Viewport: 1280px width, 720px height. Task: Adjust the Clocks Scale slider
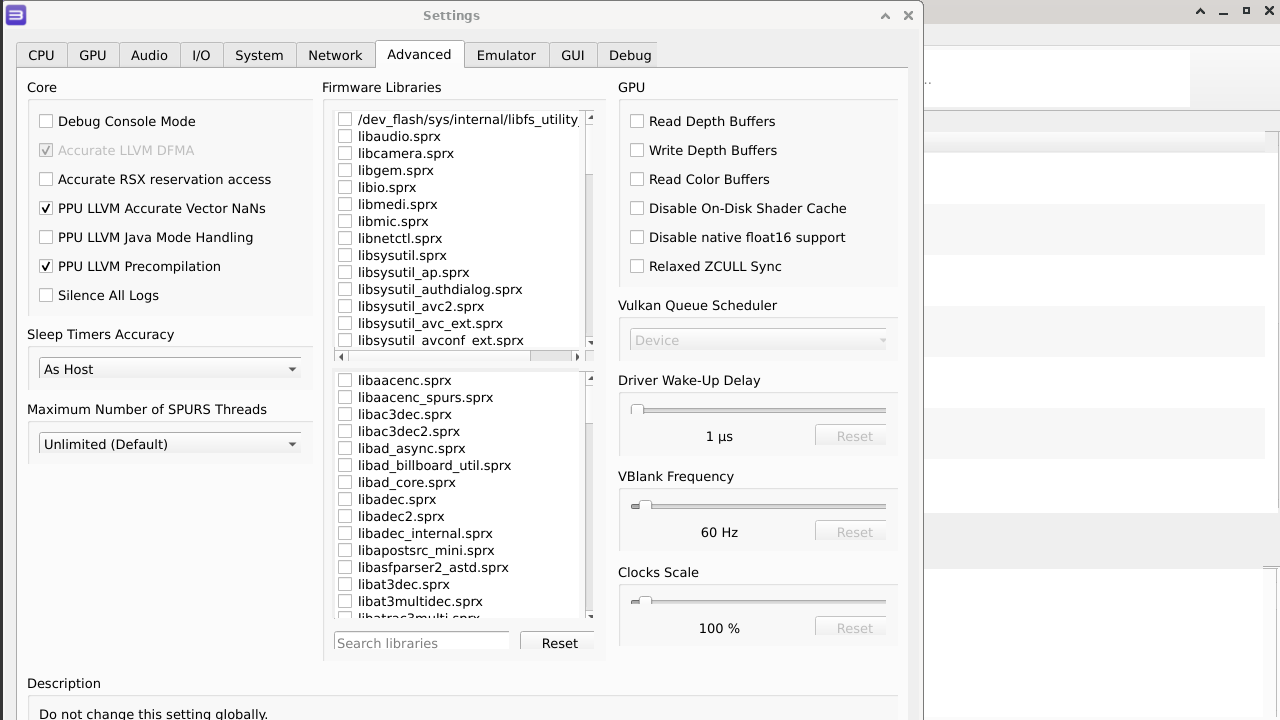pyautogui.click(x=644, y=601)
